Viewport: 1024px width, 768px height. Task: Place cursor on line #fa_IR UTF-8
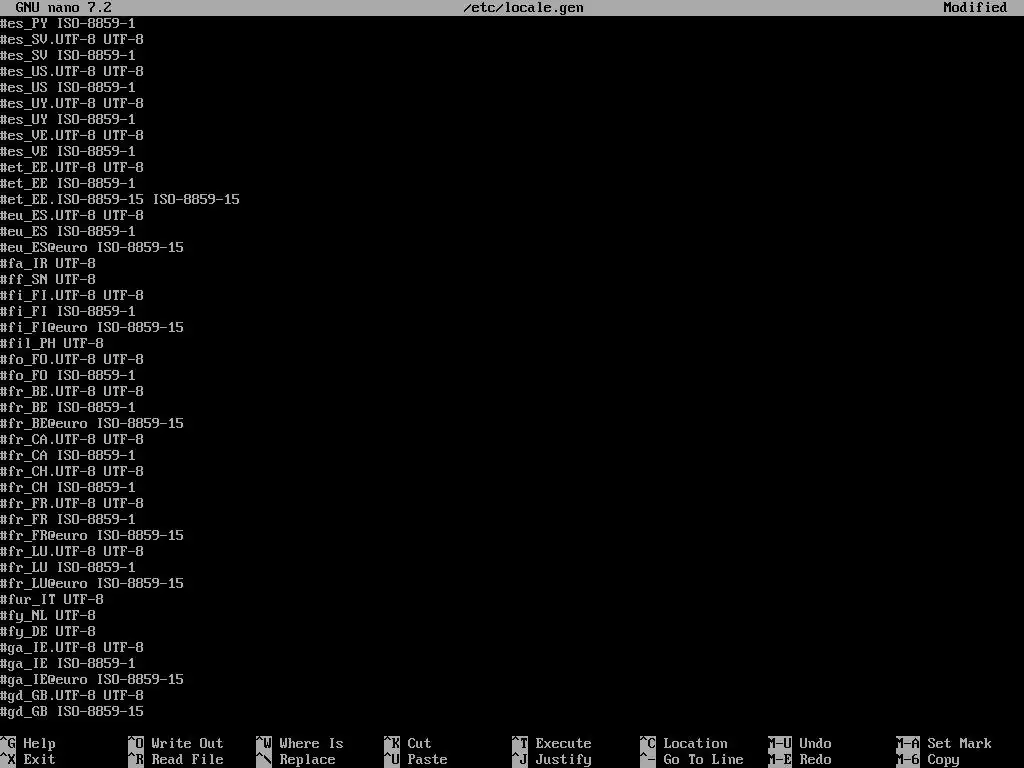(48, 263)
